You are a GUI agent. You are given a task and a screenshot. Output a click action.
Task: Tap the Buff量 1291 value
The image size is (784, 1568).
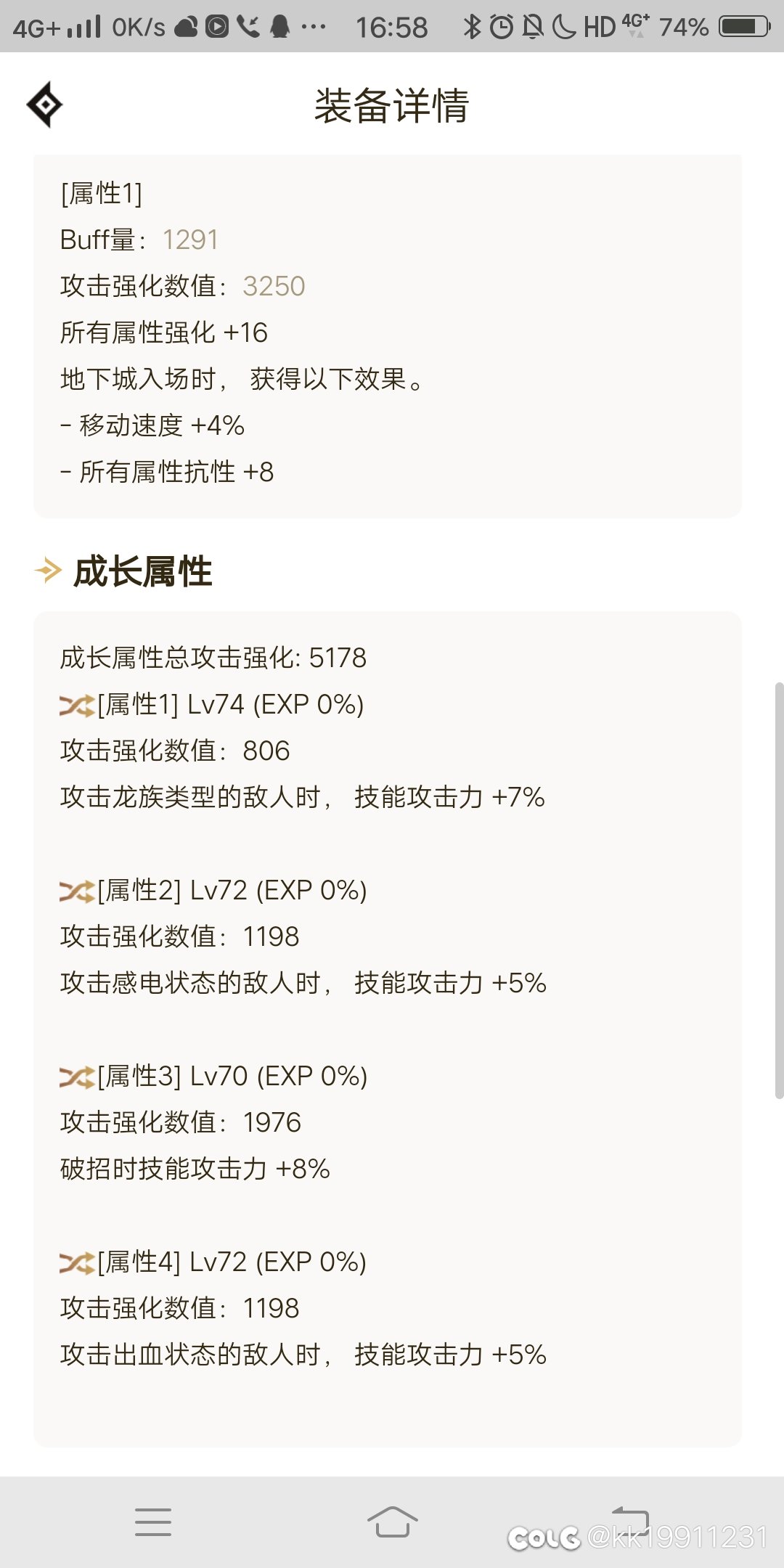190,240
